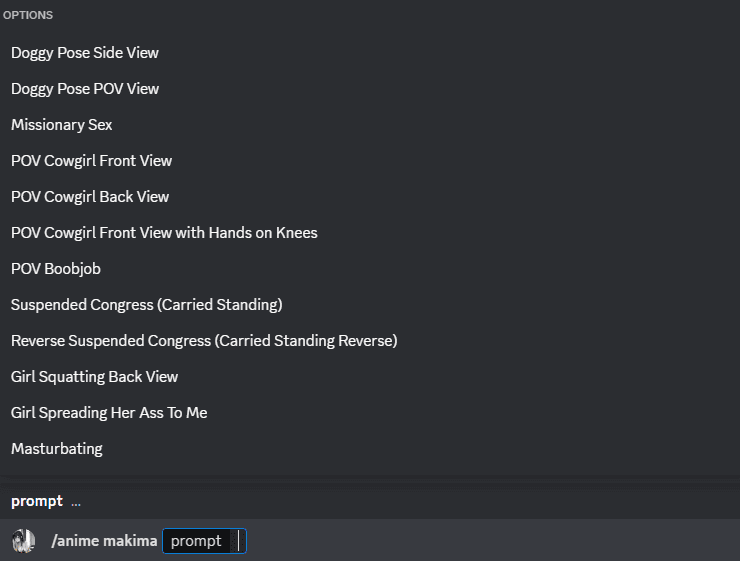Choose the 'Doggy Pose POV View' option
This screenshot has width=740, height=561.
(x=85, y=88)
